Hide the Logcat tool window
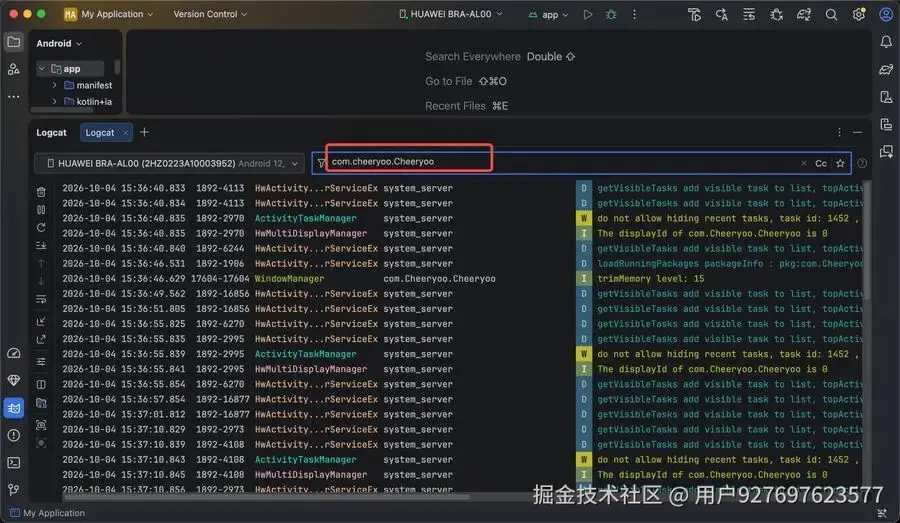This screenshot has width=900, height=523. (858, 133)
